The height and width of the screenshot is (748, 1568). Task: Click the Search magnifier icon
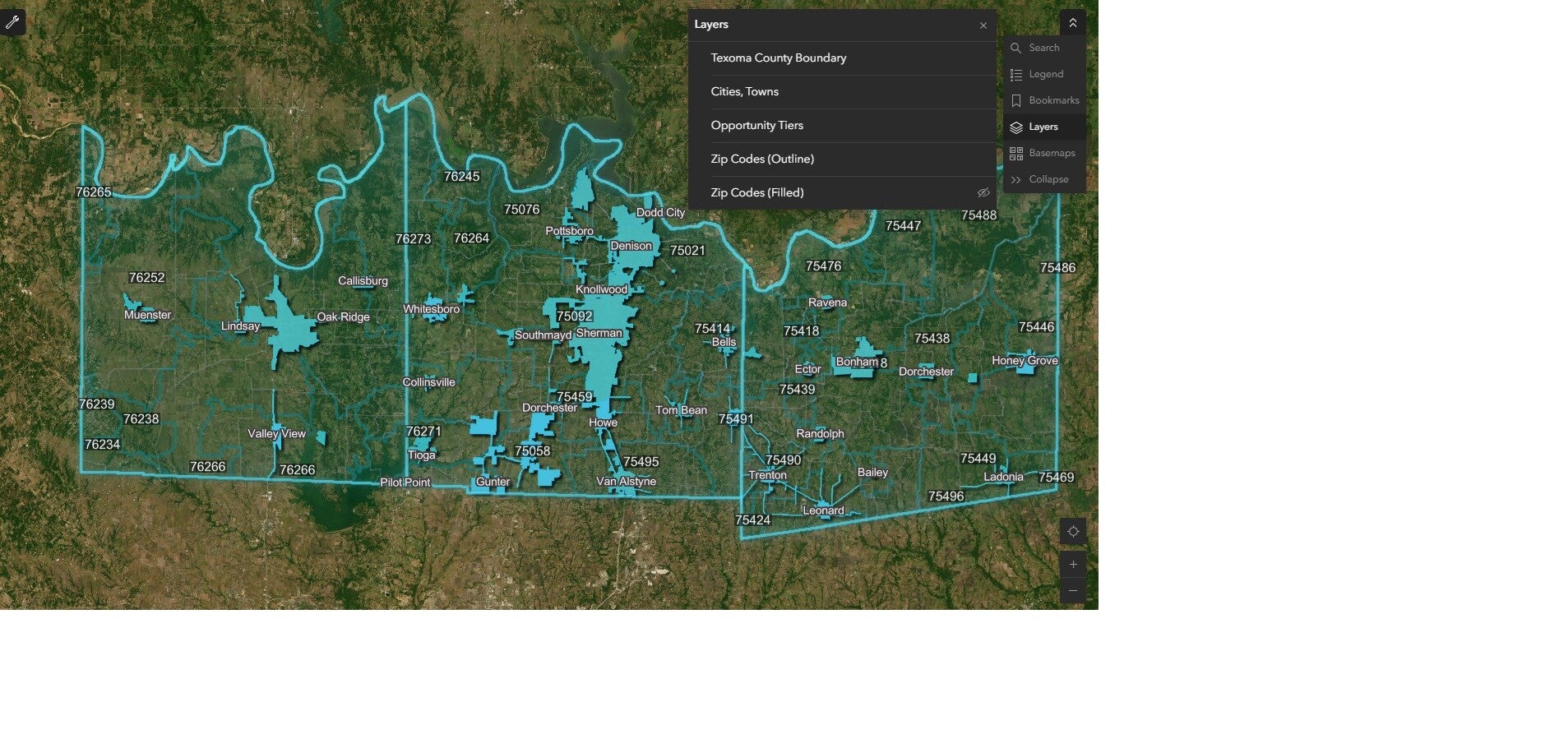pos(1016,48)
